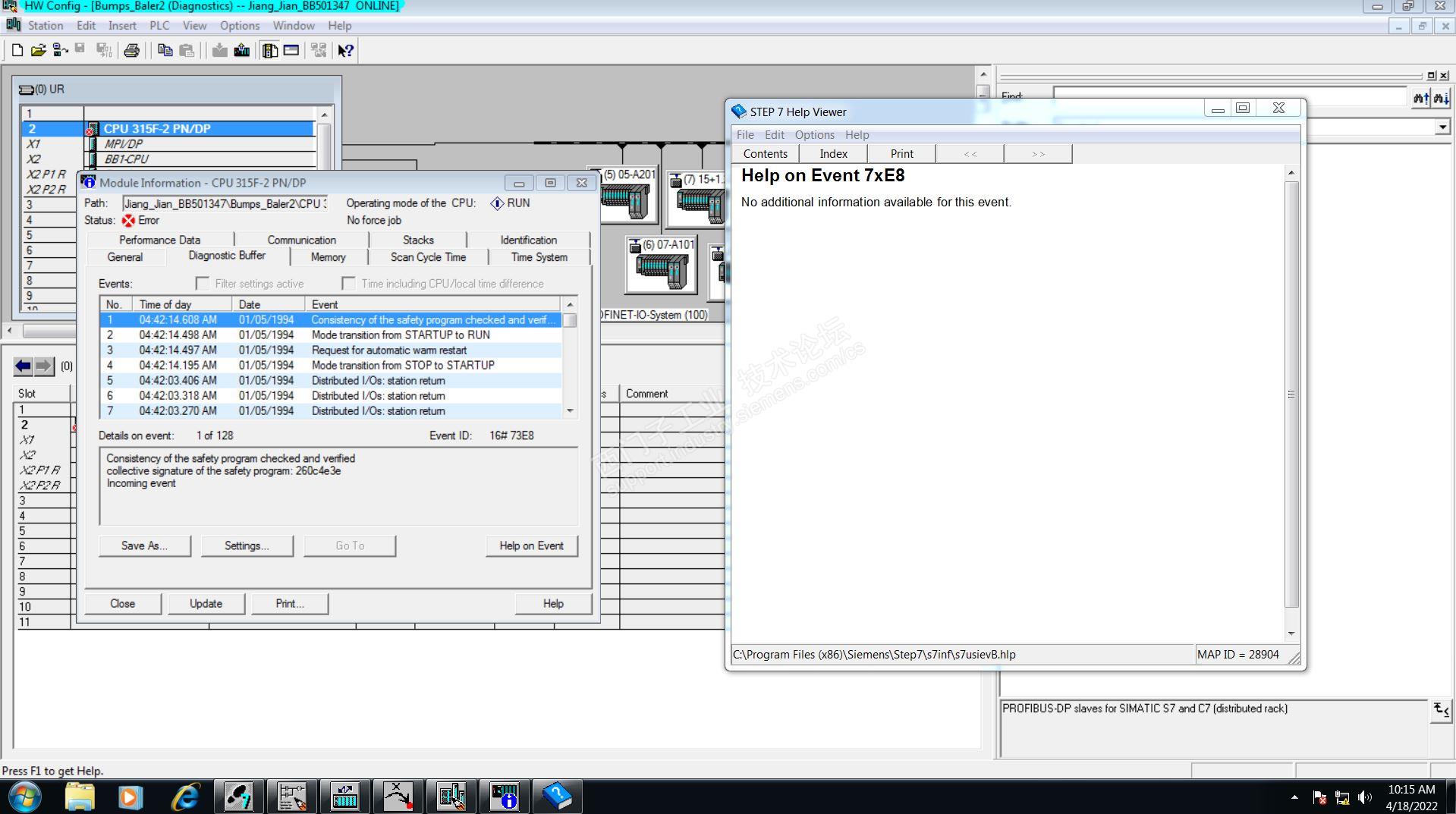Click Close button in Module Information
The height and width of the screenshot is (814, 1456).
coord(122,604)
